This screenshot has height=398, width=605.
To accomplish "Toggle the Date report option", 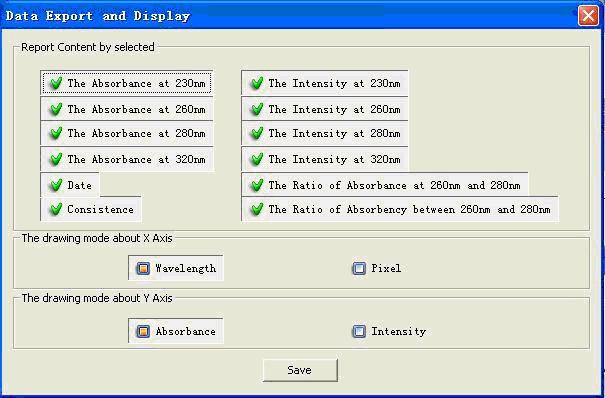I will (70, 185).
